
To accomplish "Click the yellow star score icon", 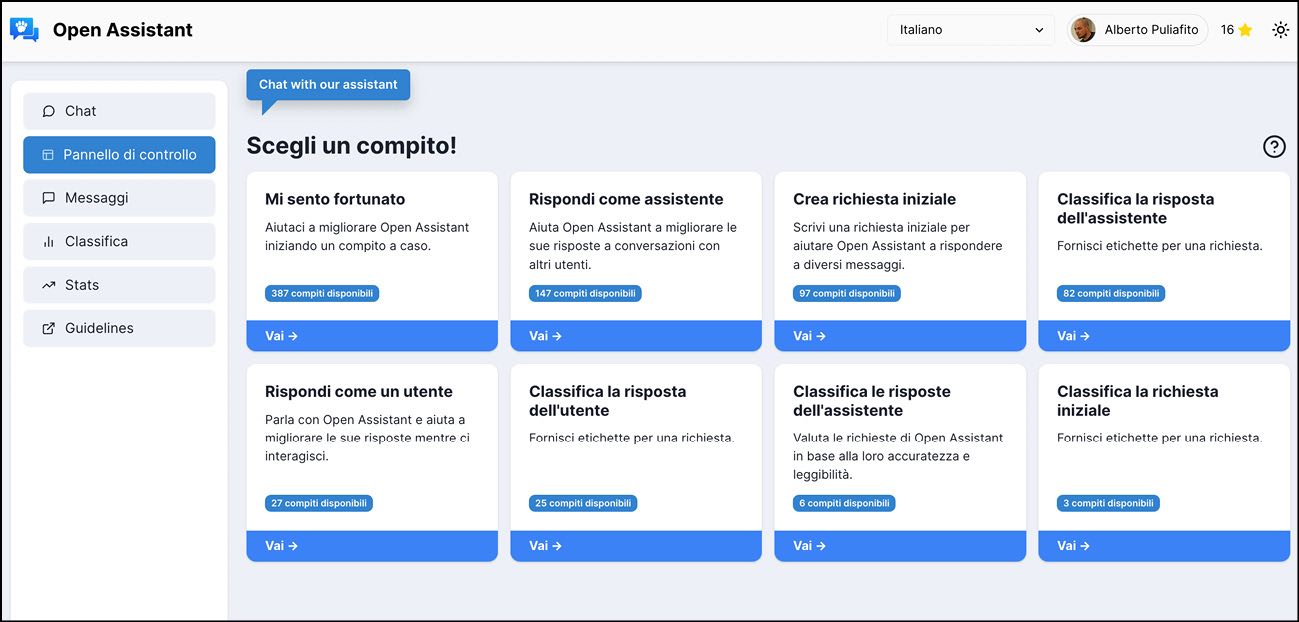I will tap(1245, 30).
